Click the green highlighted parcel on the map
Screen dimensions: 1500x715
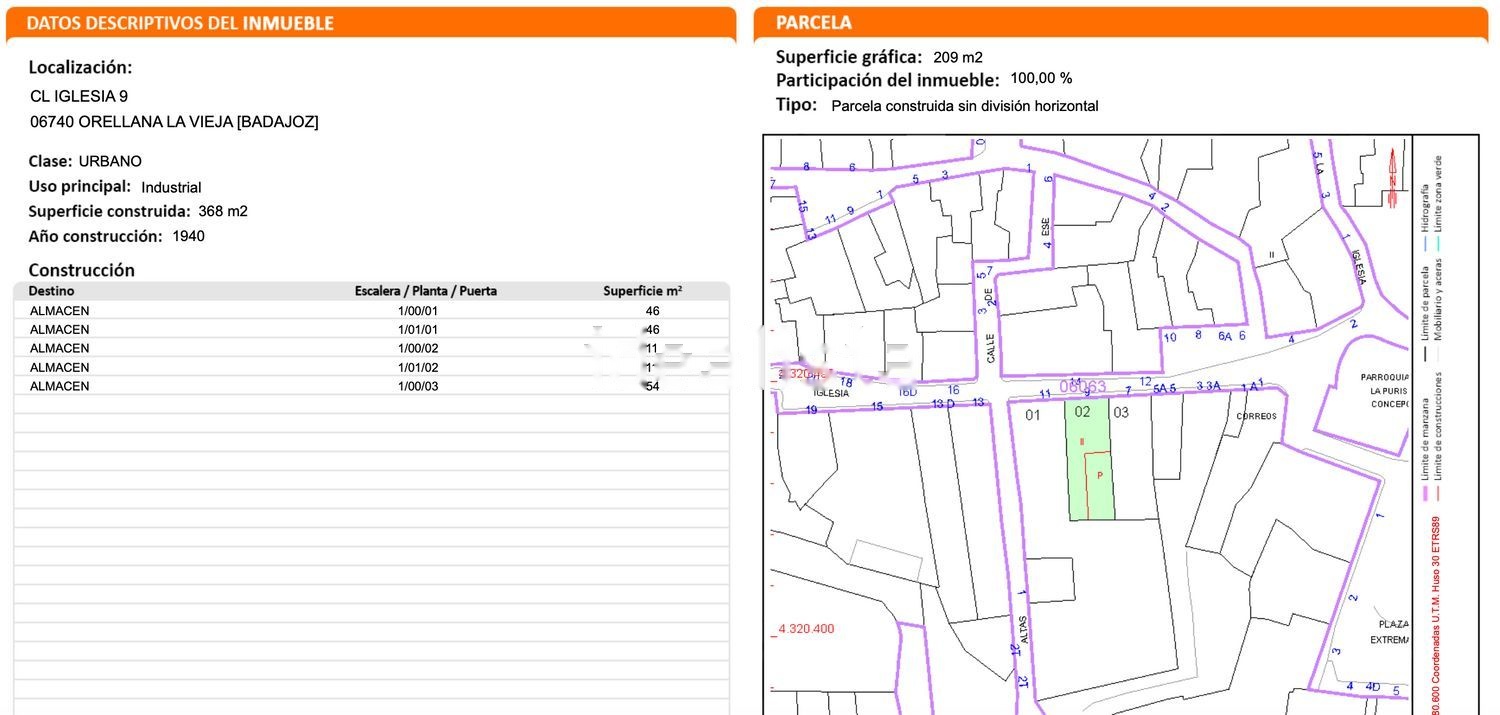[1091, 460]
